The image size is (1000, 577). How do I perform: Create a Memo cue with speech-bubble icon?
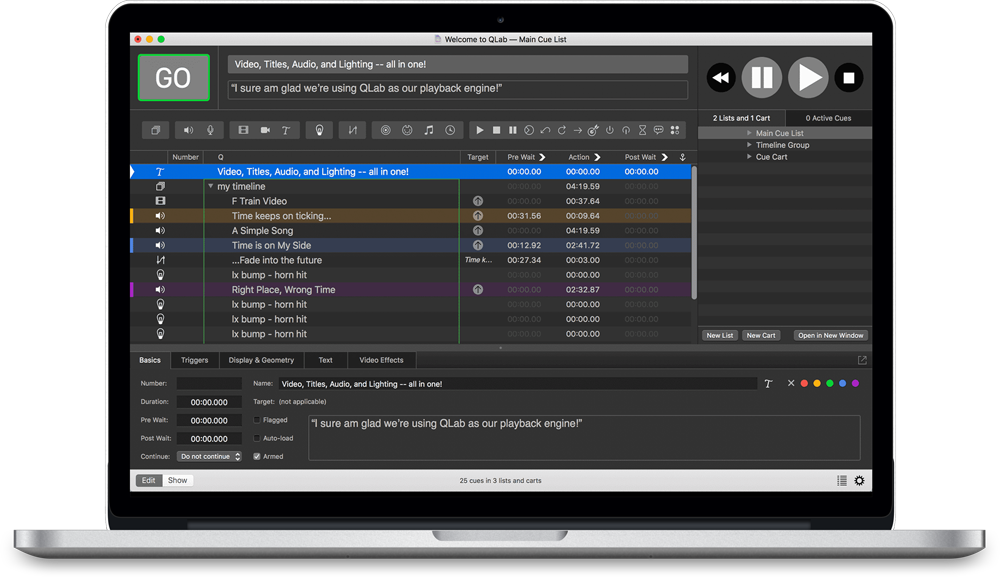click(658, 130)
